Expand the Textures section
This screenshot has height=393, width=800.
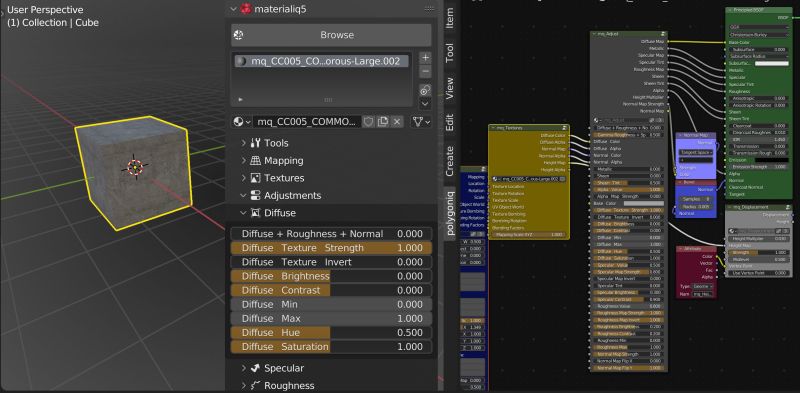244,178
